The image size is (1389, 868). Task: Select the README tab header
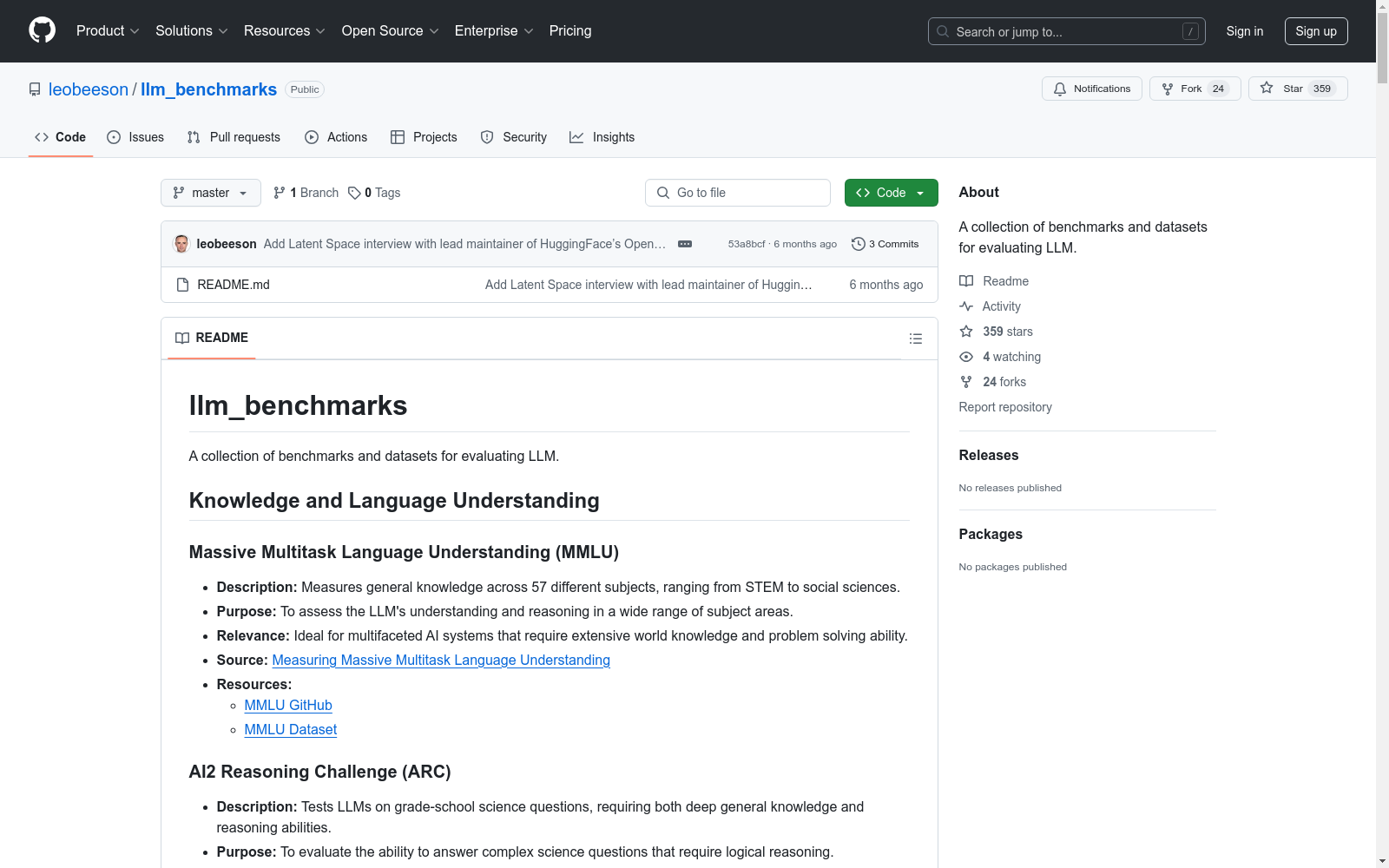tap(212, 338)
